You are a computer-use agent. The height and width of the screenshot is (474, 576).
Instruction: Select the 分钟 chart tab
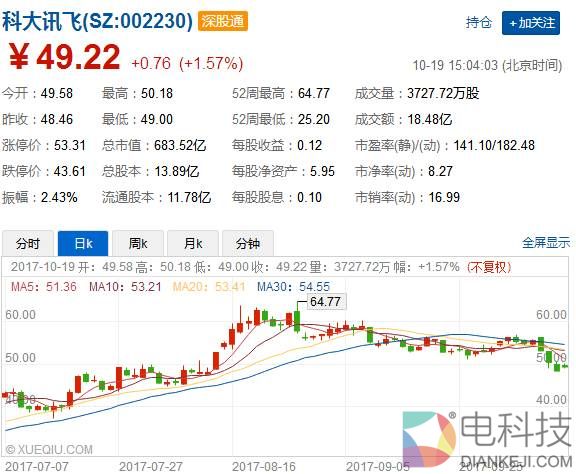(x=248, y=243)
